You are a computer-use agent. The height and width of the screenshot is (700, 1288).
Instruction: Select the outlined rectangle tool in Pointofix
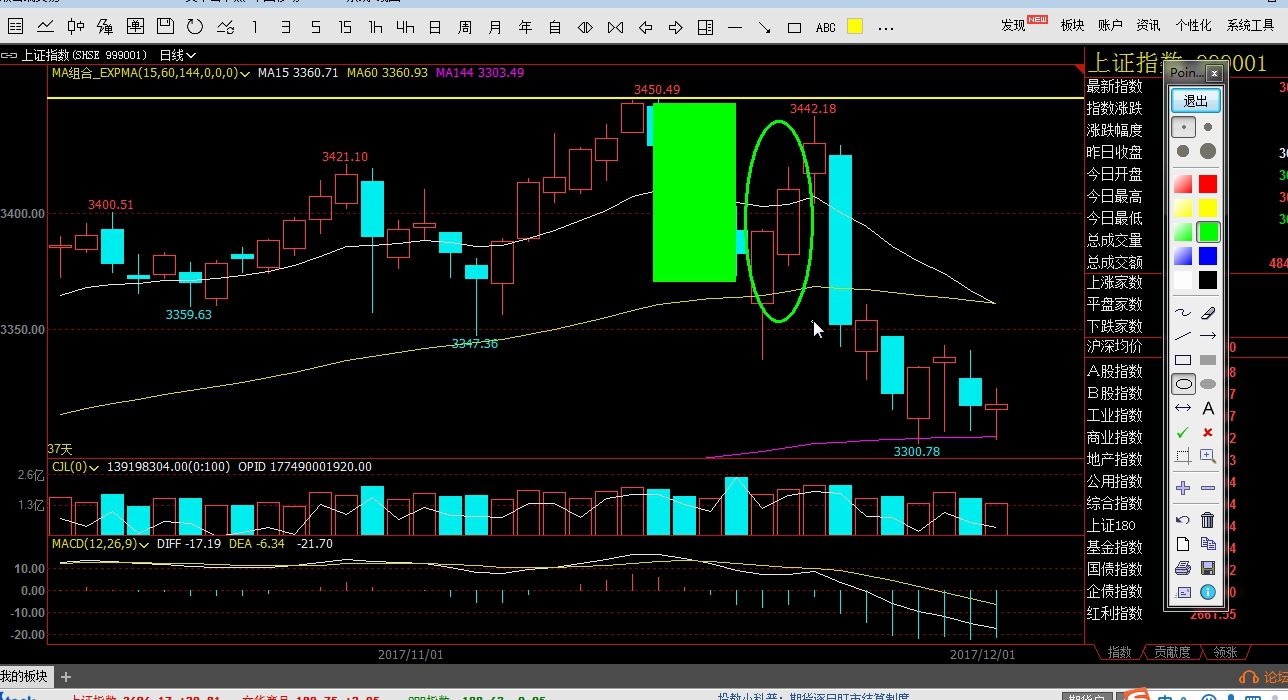pyautogui.click(x=1183, y=360)
